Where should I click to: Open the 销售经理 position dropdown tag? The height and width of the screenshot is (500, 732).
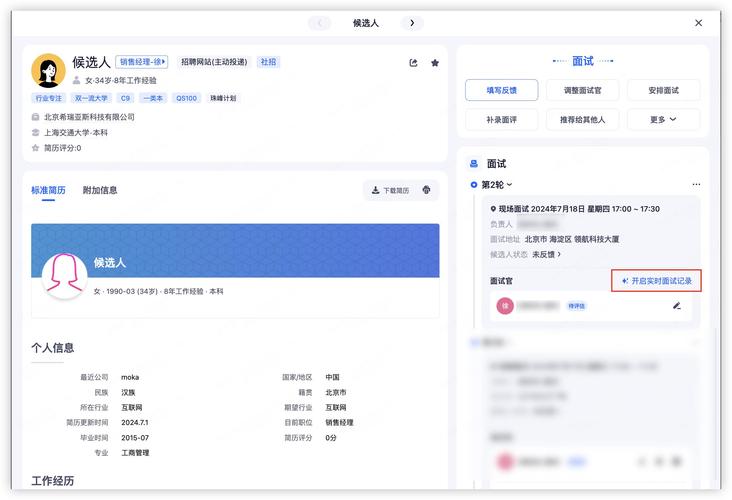click(x=142, y=62)
